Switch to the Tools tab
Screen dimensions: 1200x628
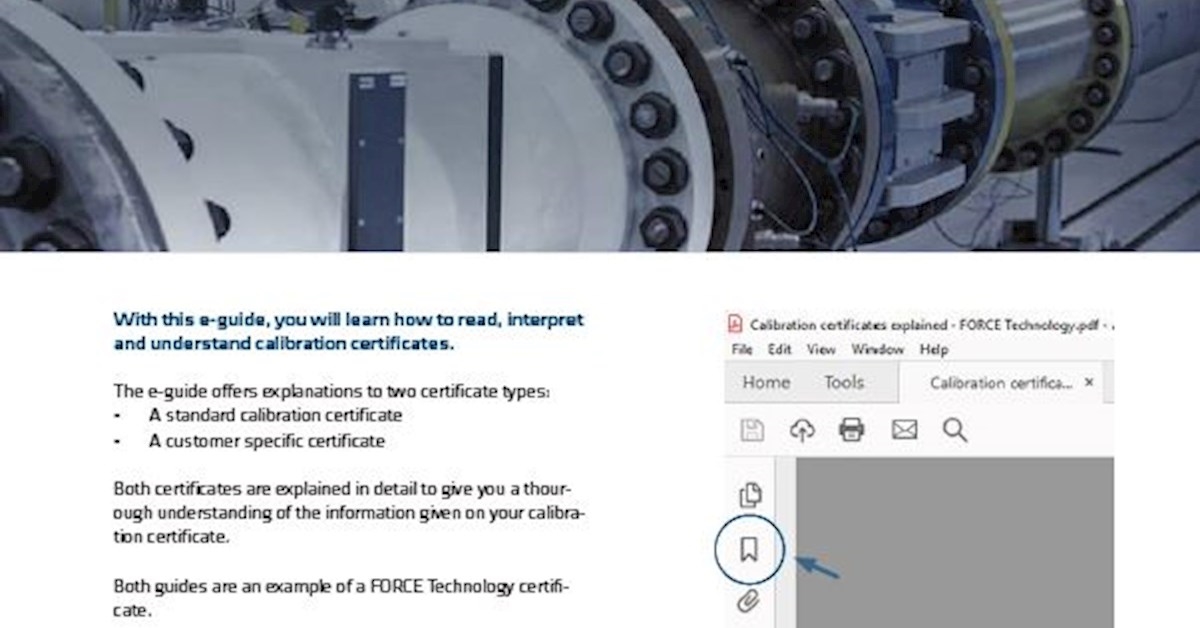[x=846, y=382]
